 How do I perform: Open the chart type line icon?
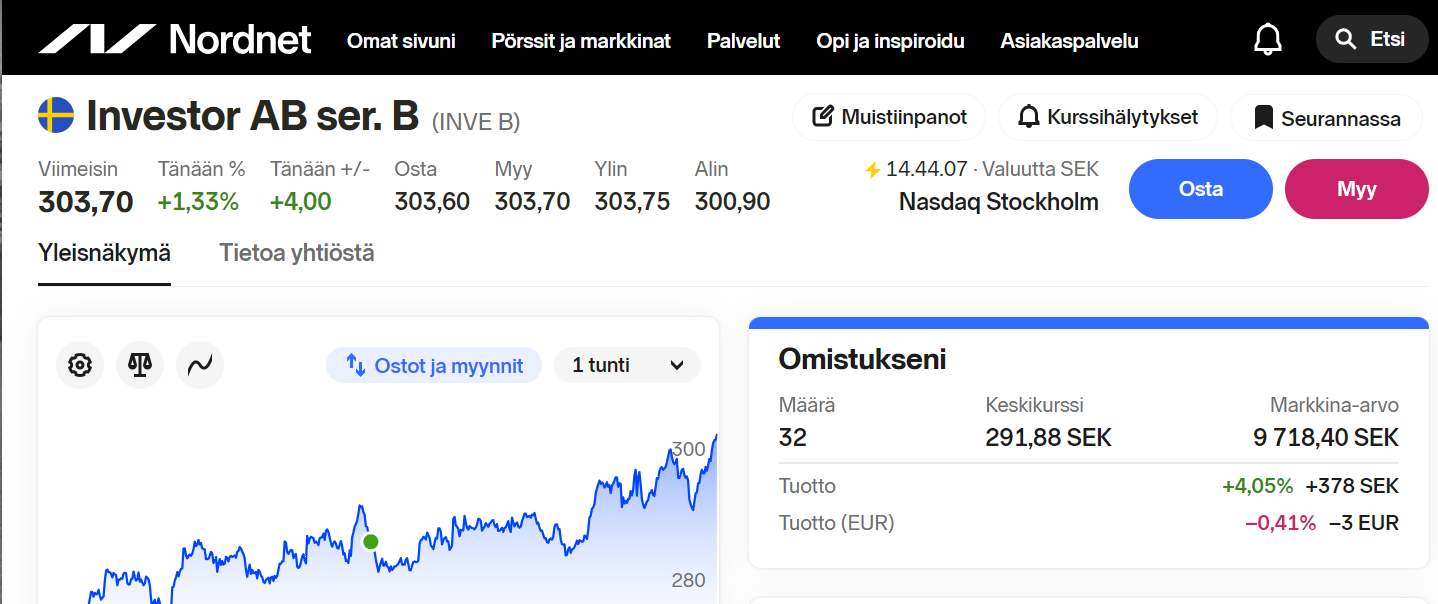point(200,365)
